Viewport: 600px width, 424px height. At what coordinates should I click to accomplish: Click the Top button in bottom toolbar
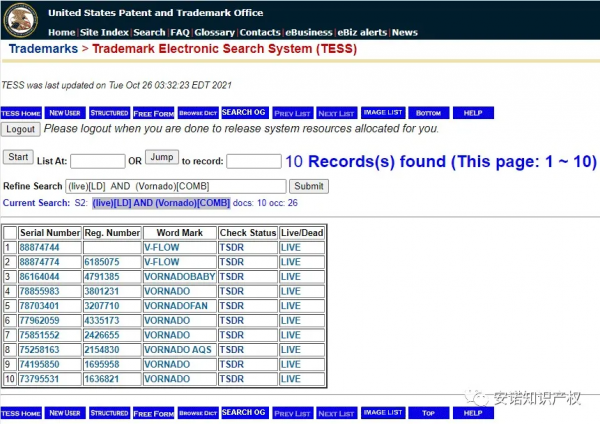[x=428, y=412]
